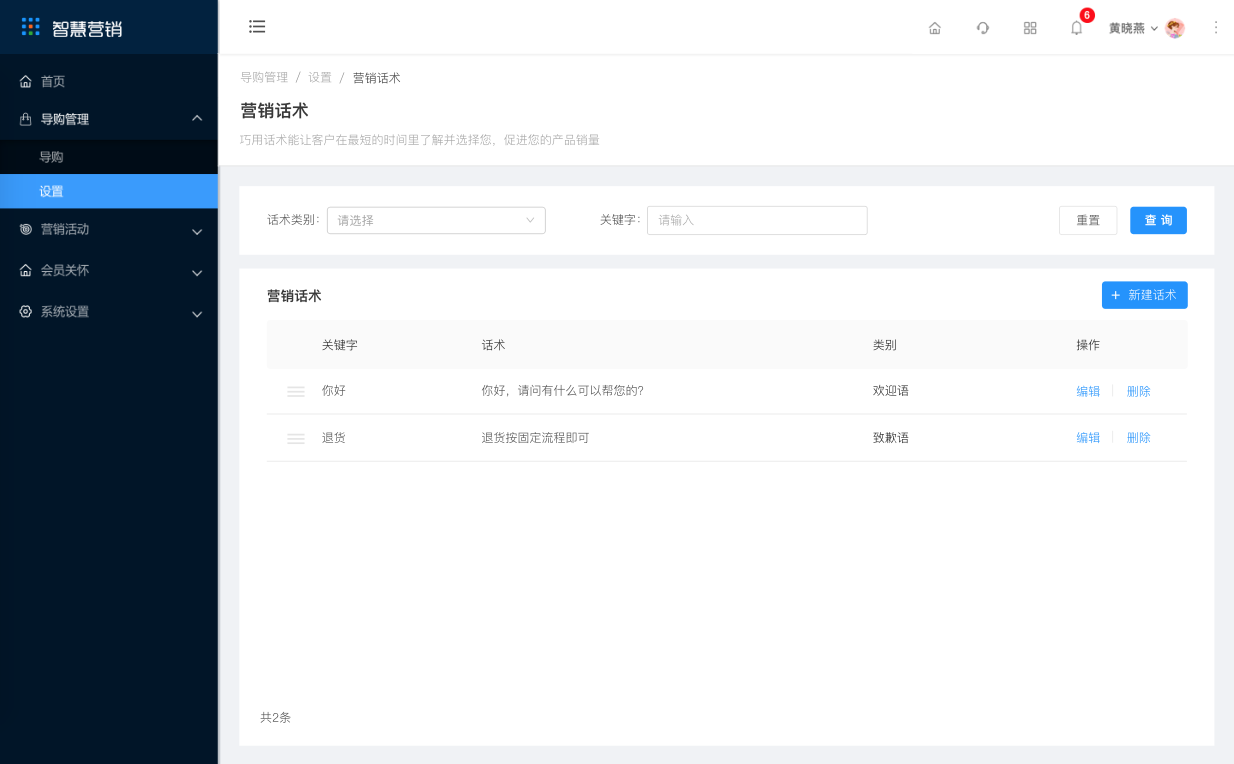Click the 退货 keyword cell
Viewport: 1234px width, 764px height.
[334, 438]
